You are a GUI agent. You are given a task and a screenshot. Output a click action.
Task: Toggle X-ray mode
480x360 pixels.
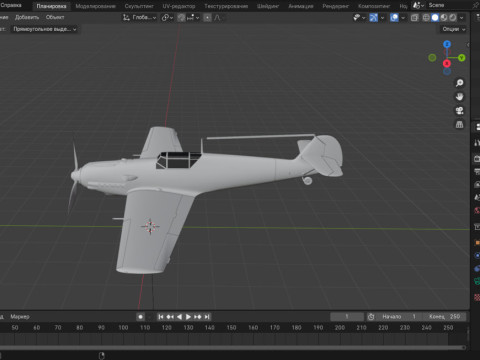(414, 17)
